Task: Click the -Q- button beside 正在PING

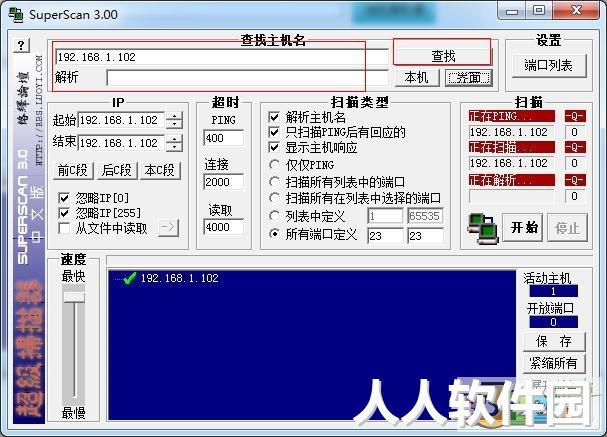Action: point(574,116)
